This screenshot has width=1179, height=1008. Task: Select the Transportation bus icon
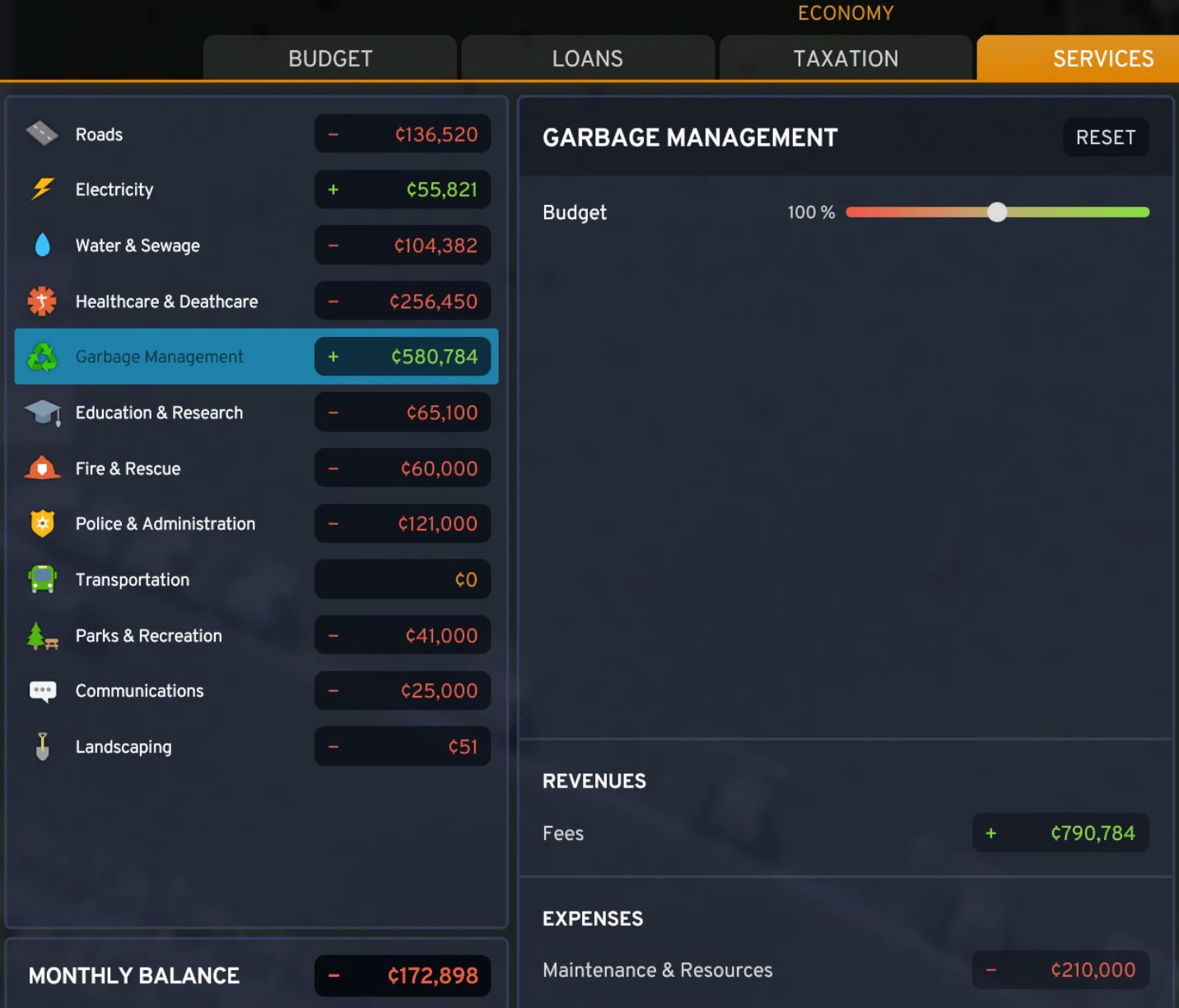point(42,579)
